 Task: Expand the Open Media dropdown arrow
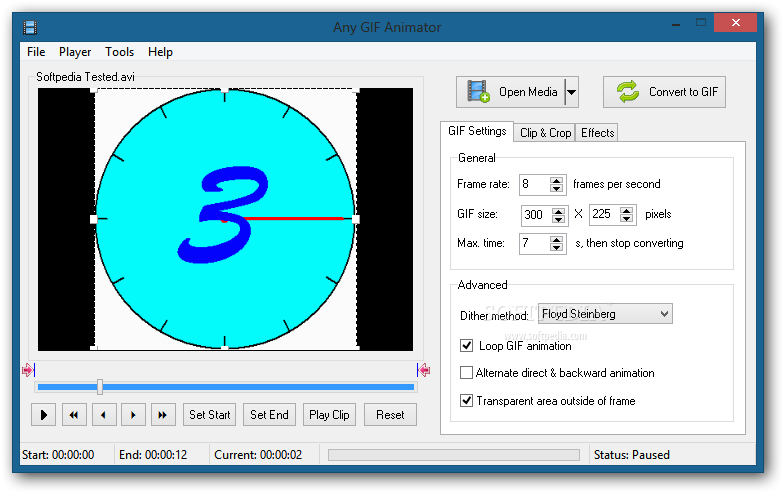tap(572, 92)
